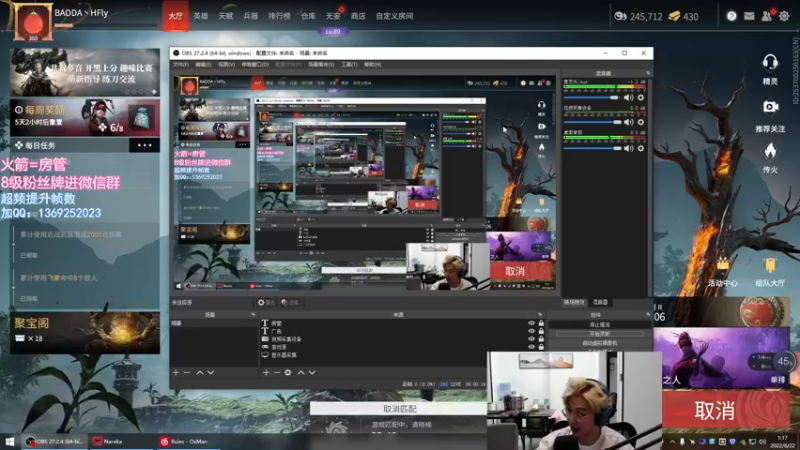800x450 pixels.
Task: Toggle visibility eye for 视频采集设备 source
Action: pyautogui.click(x=531, y=338)
